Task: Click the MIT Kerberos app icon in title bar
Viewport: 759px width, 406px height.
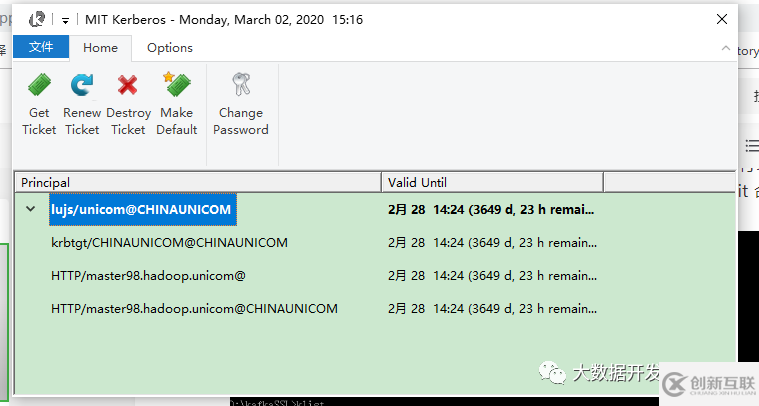Action: tap(37, 19)
